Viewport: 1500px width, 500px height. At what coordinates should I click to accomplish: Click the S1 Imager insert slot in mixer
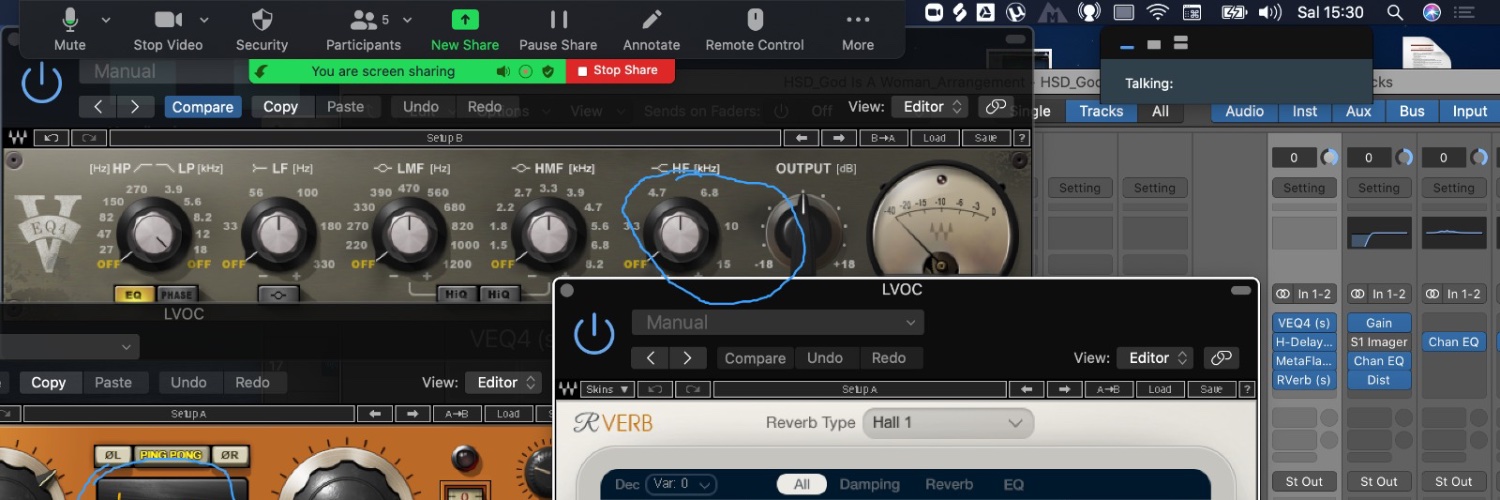[x=1379, y=342]
